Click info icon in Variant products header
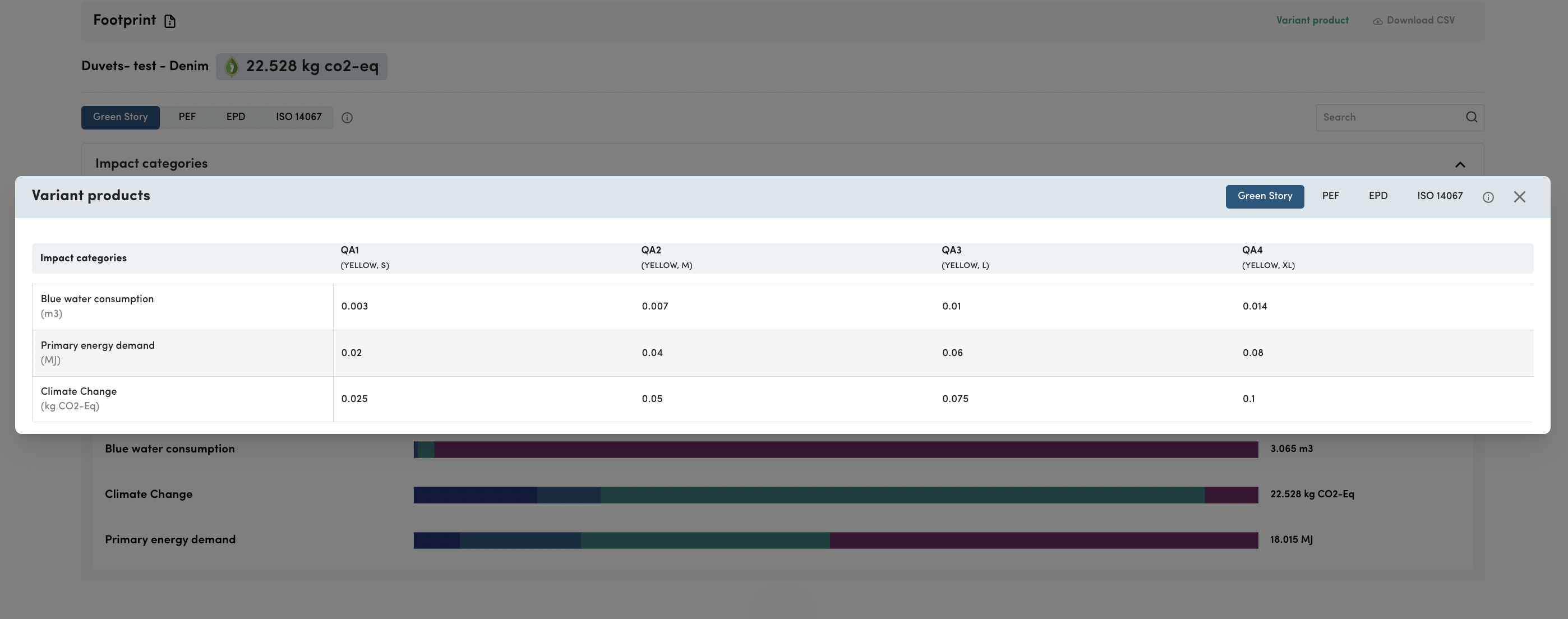1568x619 pixels. pyautogui.click(x=1488, y=197)
